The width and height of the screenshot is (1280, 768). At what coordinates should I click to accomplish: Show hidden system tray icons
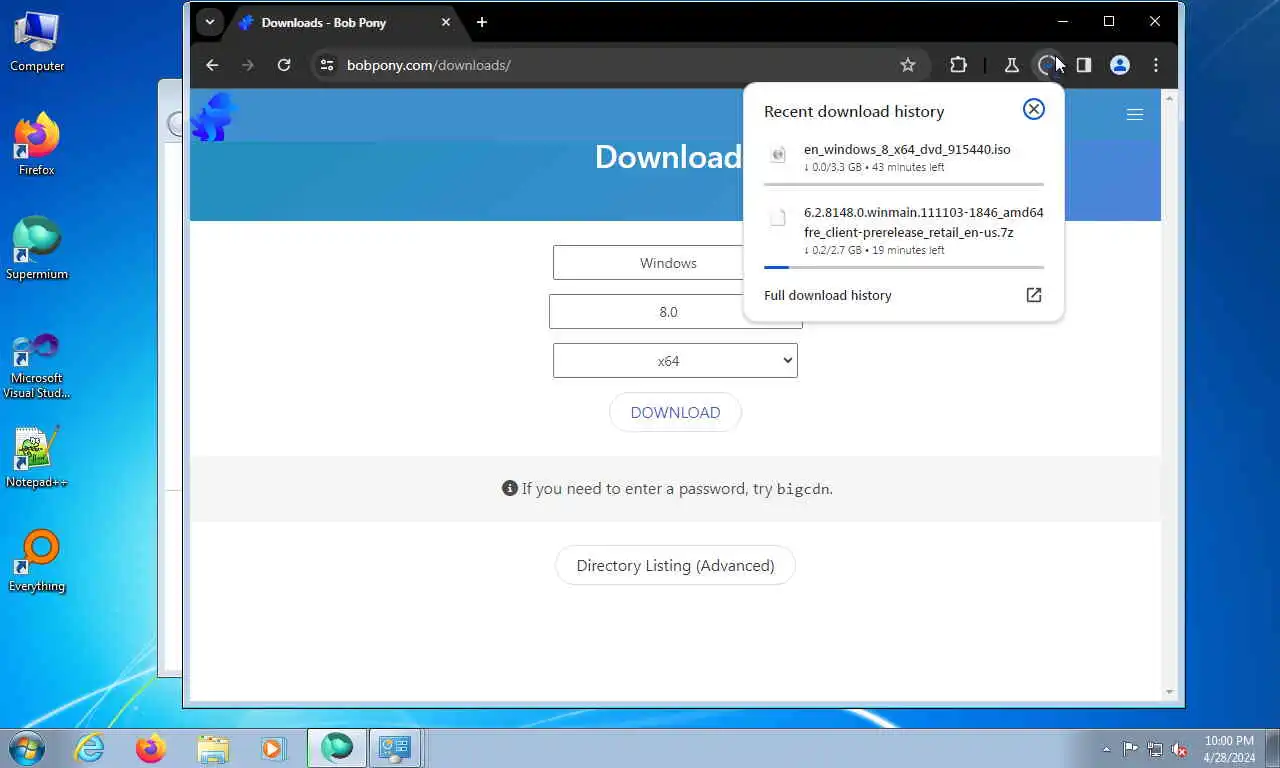1106,749
